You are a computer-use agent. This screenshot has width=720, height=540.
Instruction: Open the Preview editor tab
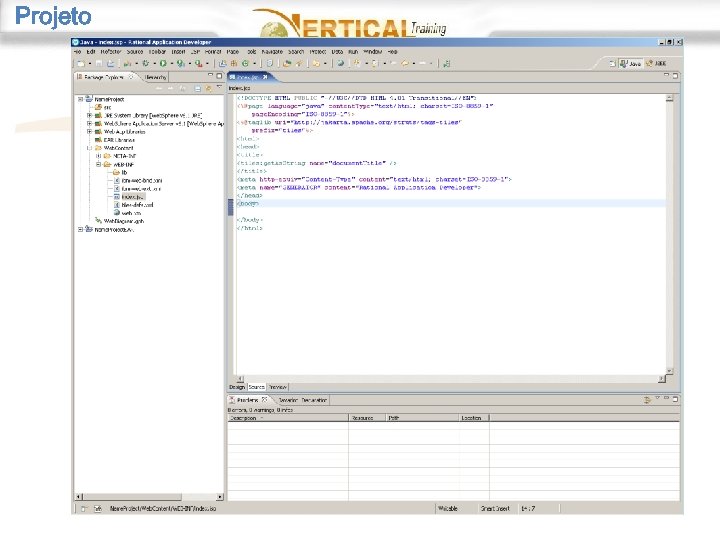coord(278,386)
